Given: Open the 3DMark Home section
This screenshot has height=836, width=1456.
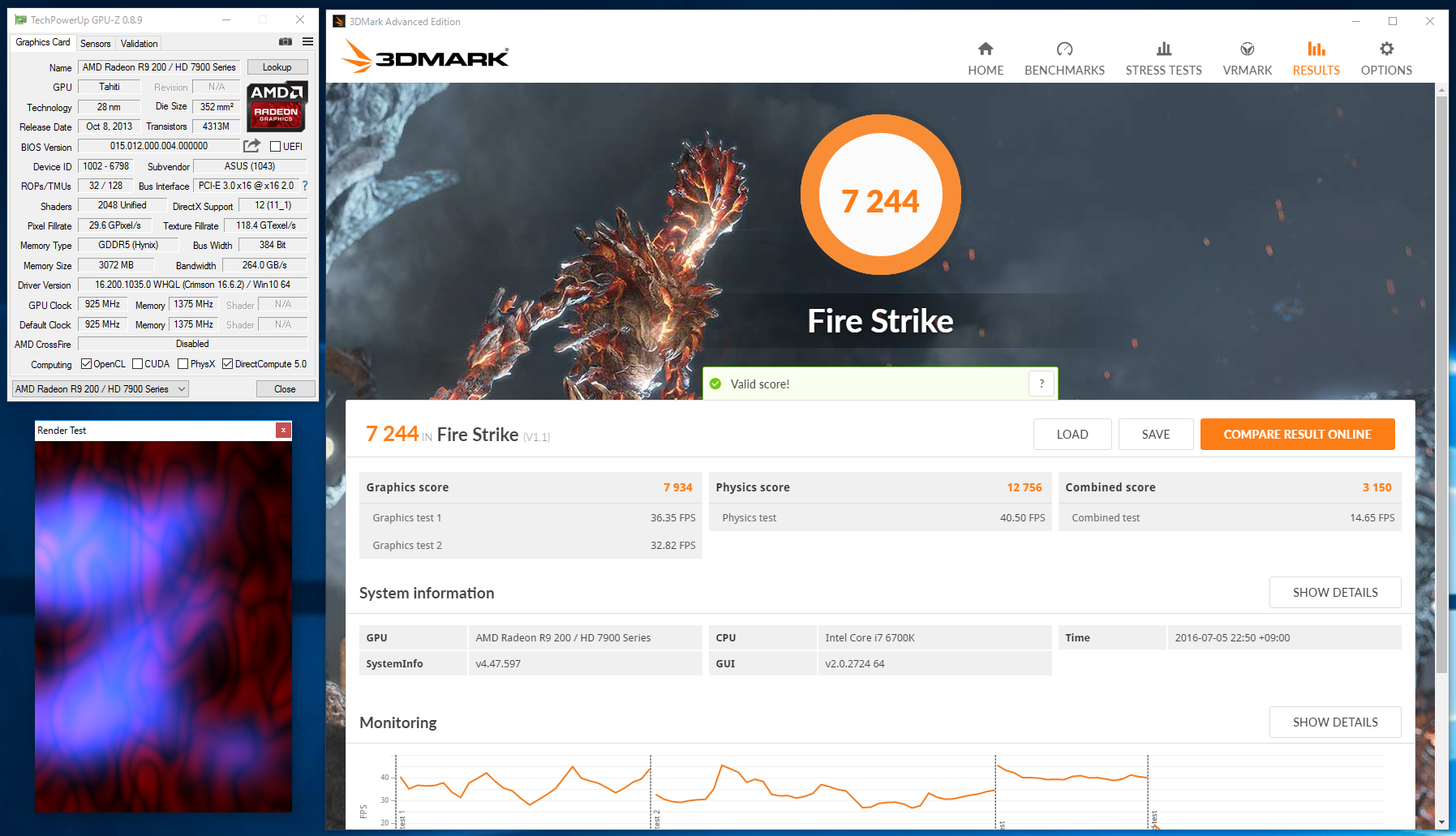Looking at the screenshot, I should click(986, 59).
